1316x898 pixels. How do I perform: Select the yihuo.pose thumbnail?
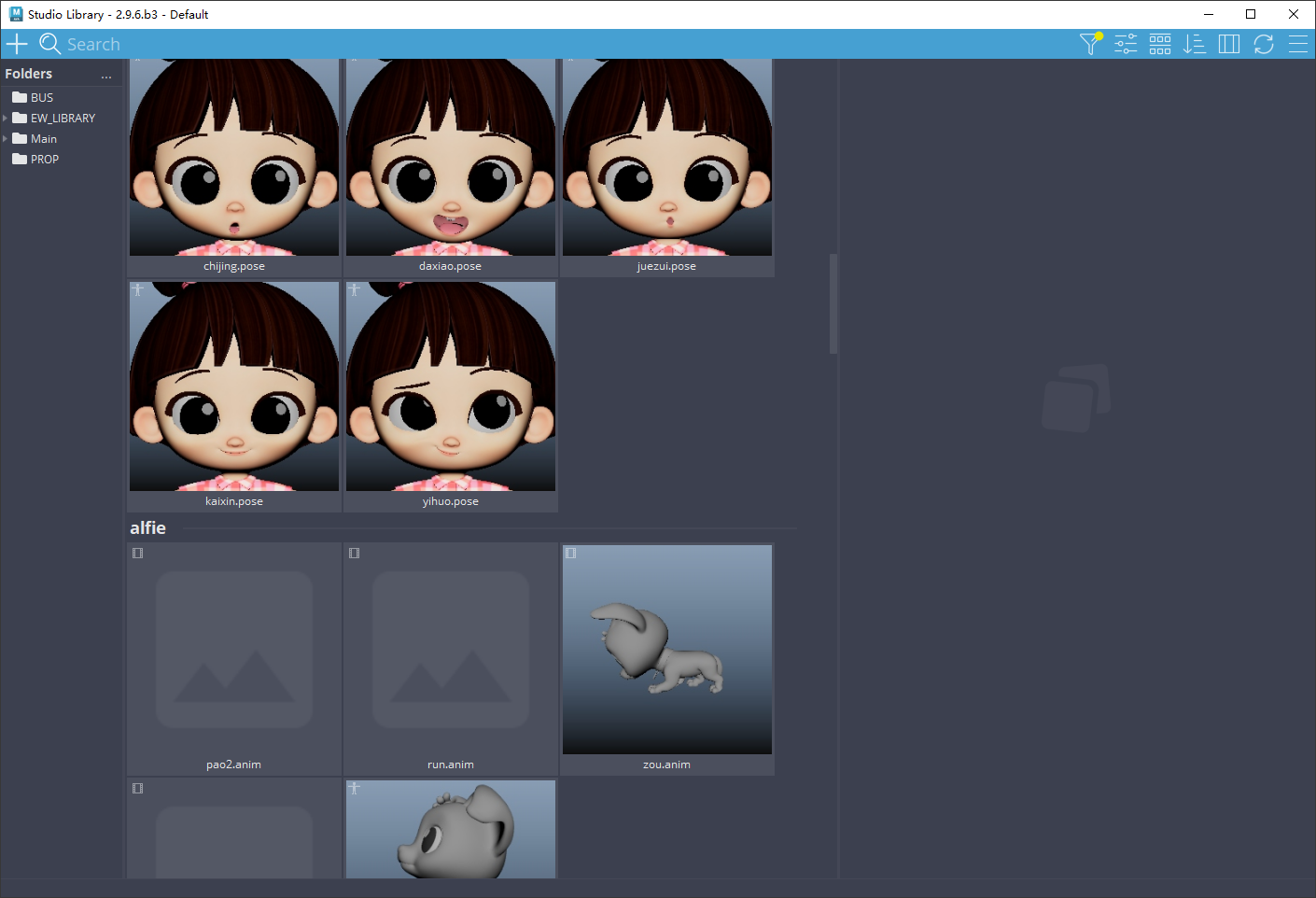pyautogui.click(x=451, y=386)
